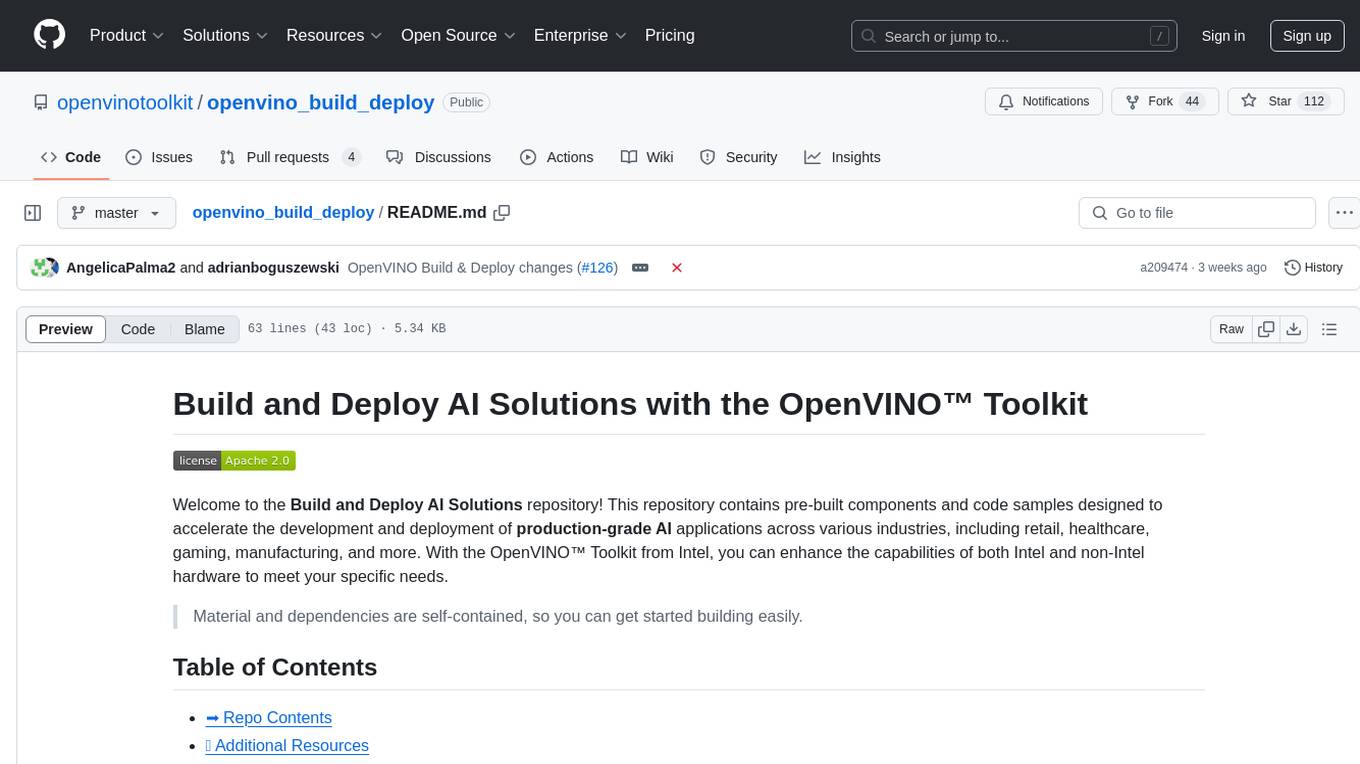The height and width of the screenshot is (764, 1360).
Task: Click the fork count 44
Action: [x=1192, y=102]
